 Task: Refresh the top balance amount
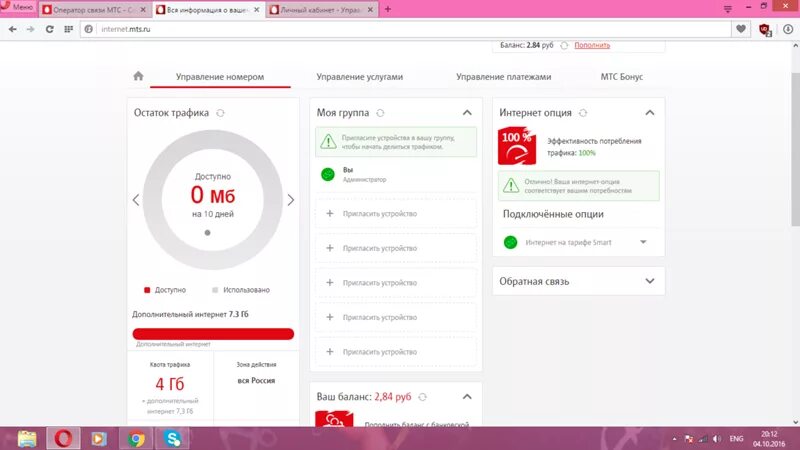564,45
